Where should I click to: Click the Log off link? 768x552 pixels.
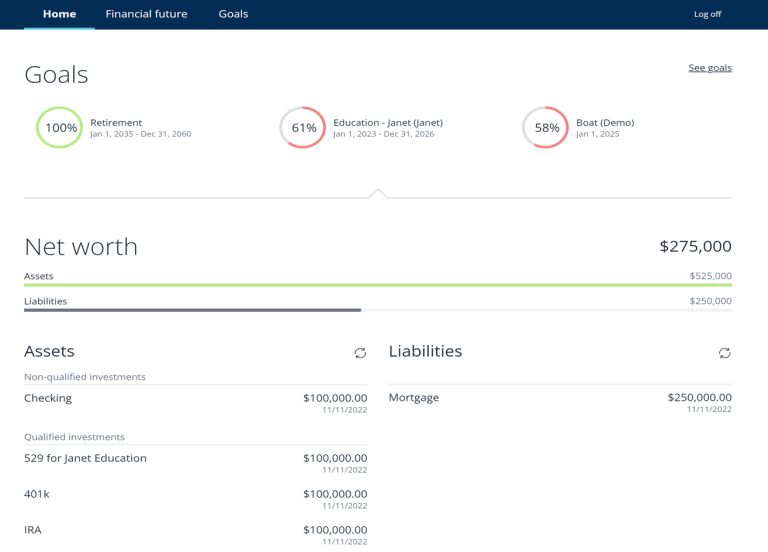click(x=707, y=14)
